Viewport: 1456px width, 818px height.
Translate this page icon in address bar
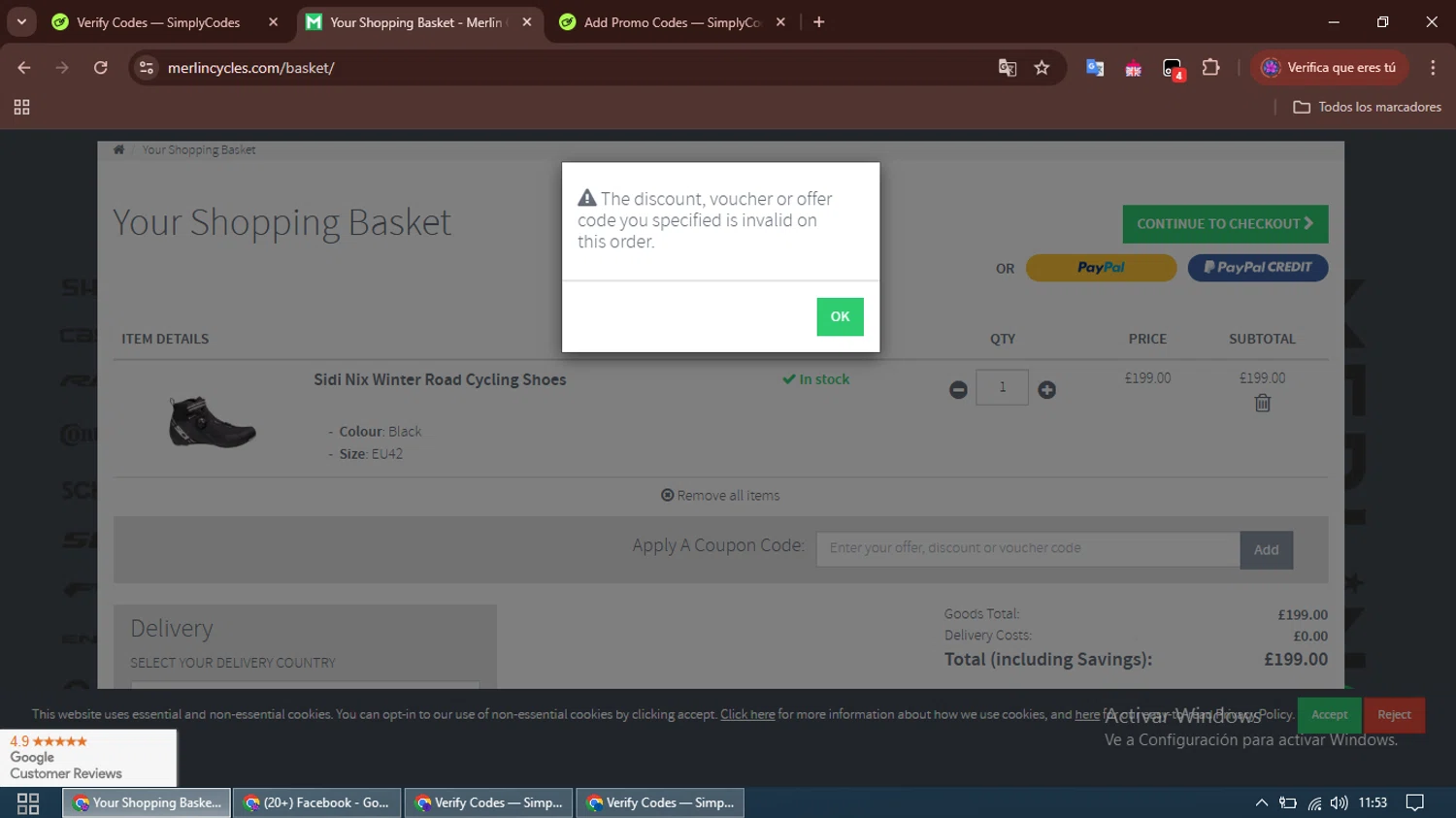[1007, 68]
